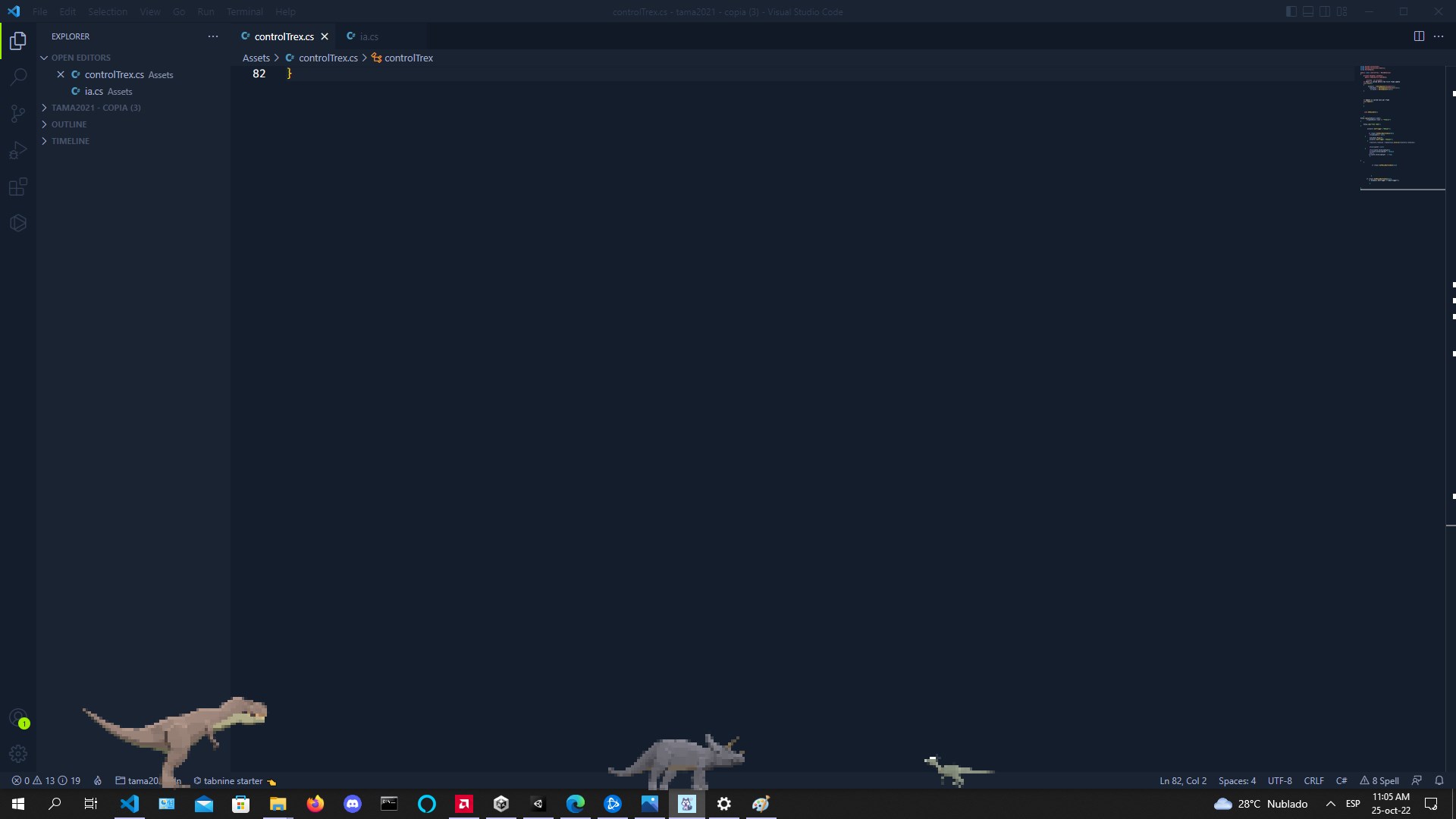
Task: Select encoding via UTF-8 indicator
Action: (1279, 780)
